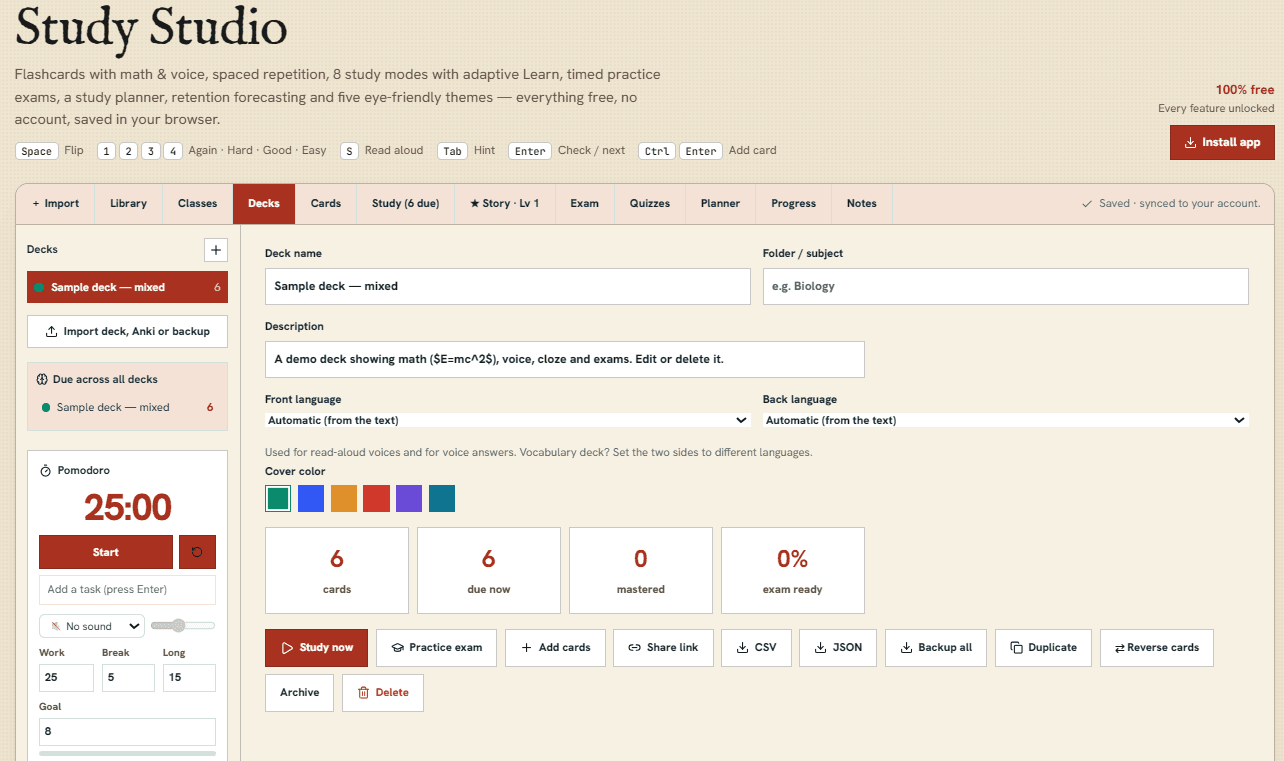
Task: Pick the red cover color swatch
Action: pos(376,498)
